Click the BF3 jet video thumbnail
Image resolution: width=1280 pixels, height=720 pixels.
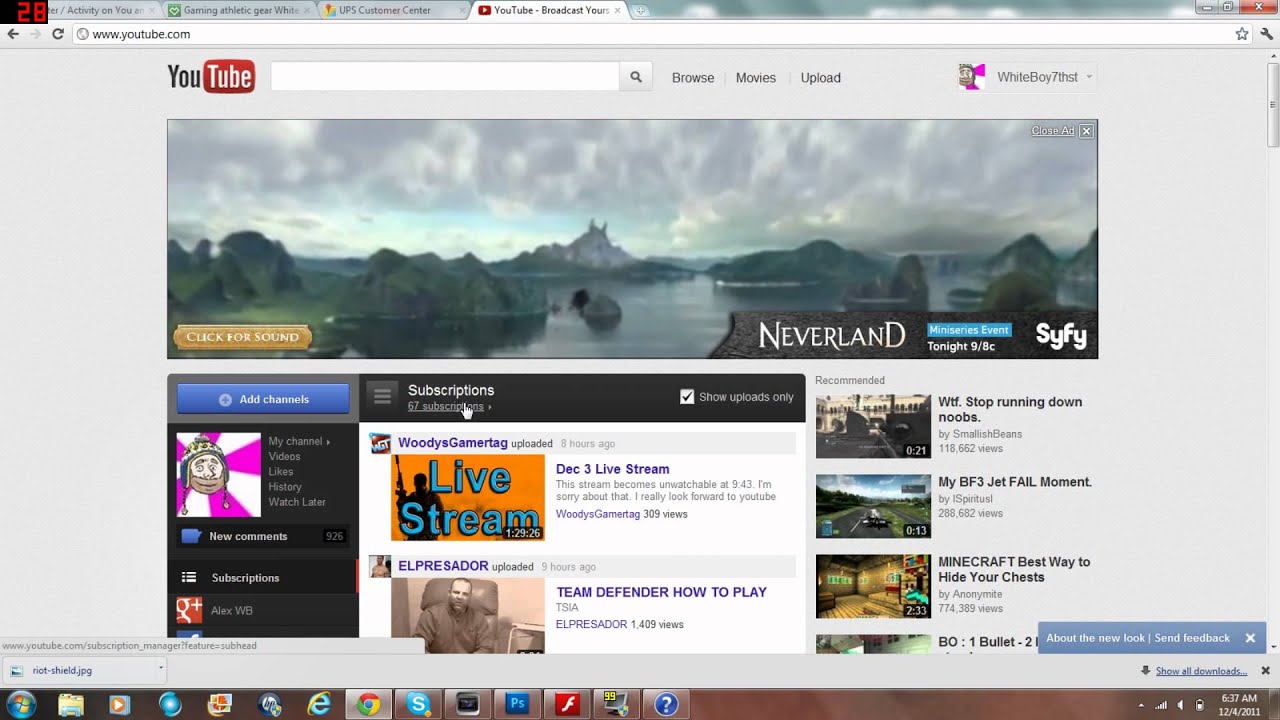[x=873, y=506]
